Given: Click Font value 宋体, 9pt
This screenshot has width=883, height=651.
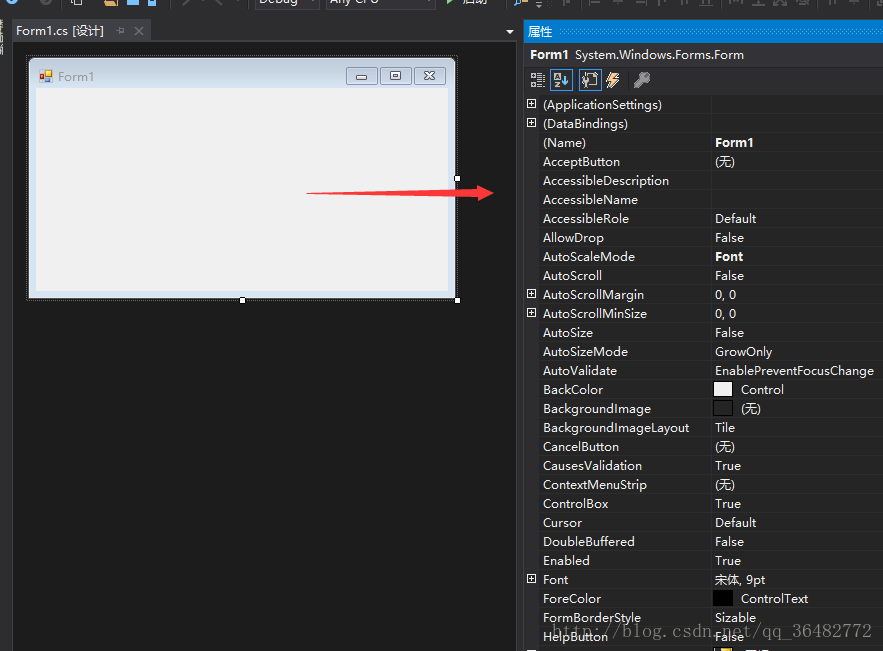Looking at the screenshot, I should point(740,579).
